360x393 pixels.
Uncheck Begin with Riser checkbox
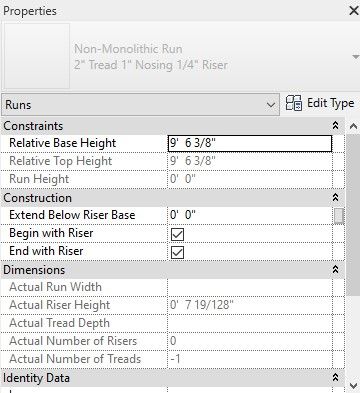pos(177,234)
